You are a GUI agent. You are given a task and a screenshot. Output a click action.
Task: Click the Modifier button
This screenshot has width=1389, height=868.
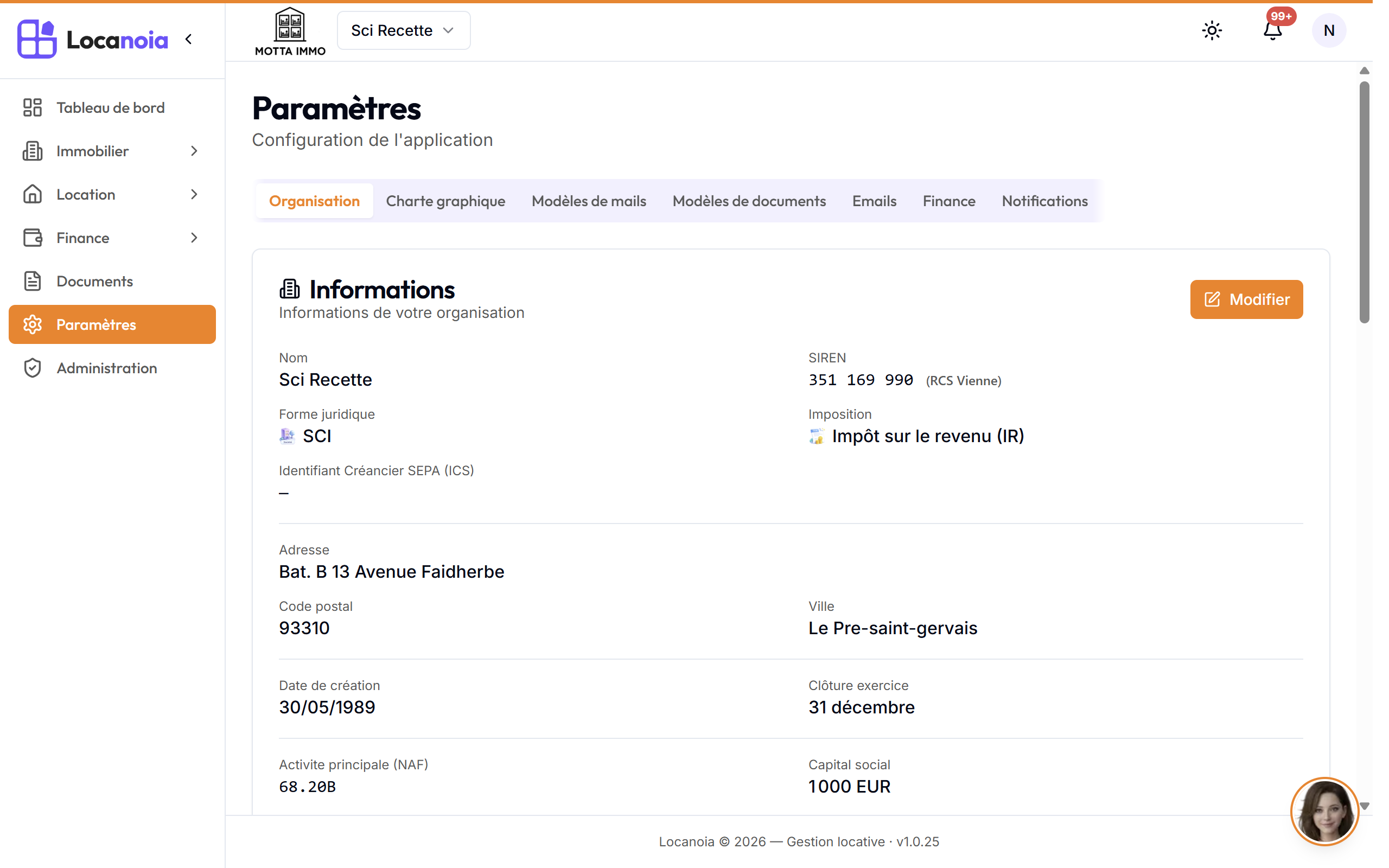click(x=1246, y=299)
